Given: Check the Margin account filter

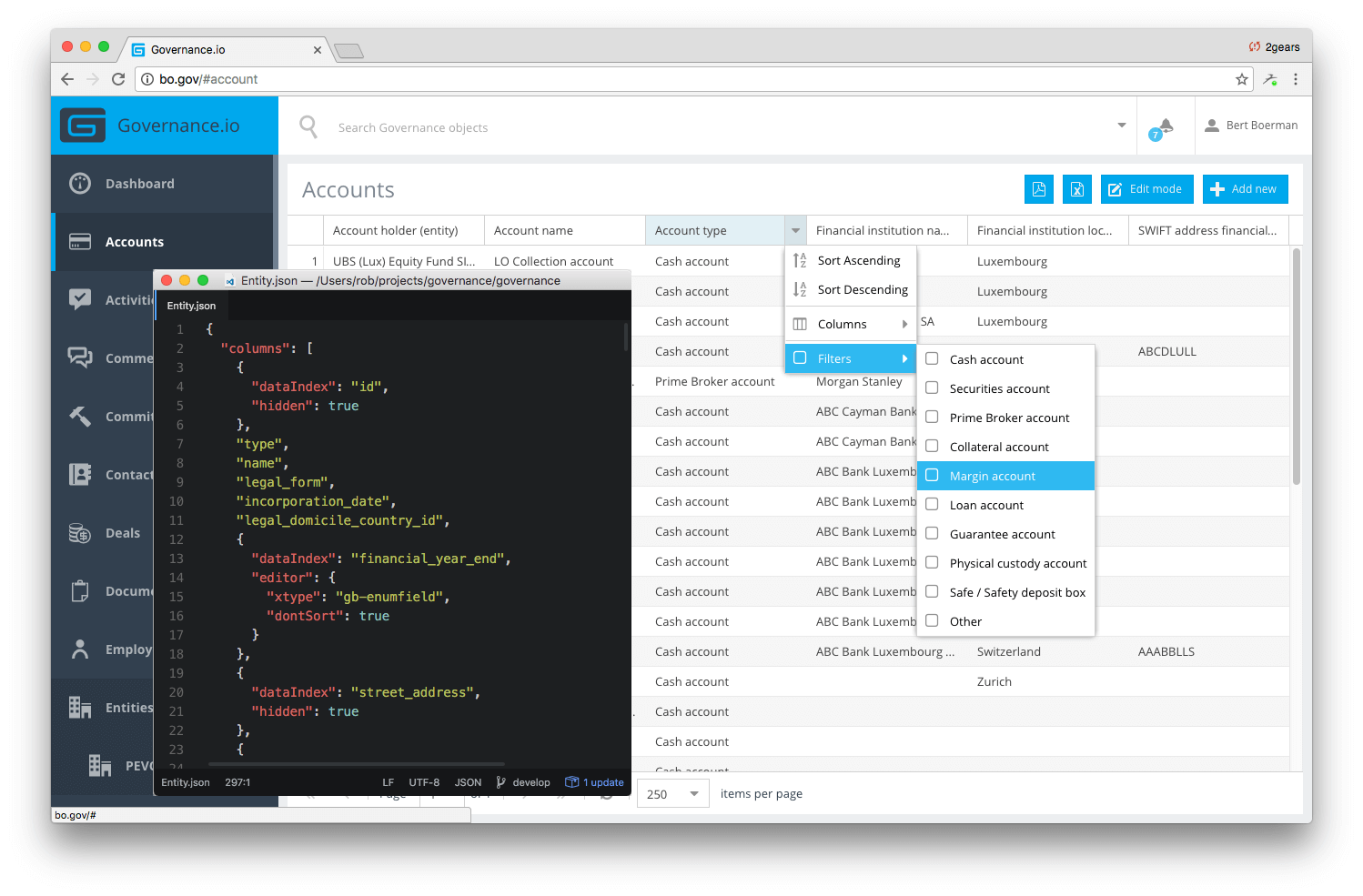Looking at the screenshot, I should 932,475.
